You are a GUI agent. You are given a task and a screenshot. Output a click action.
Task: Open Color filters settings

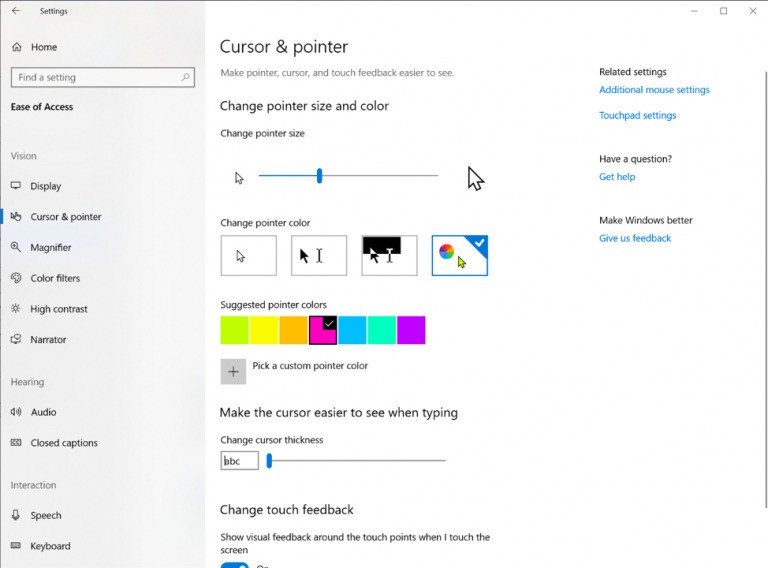55,278
